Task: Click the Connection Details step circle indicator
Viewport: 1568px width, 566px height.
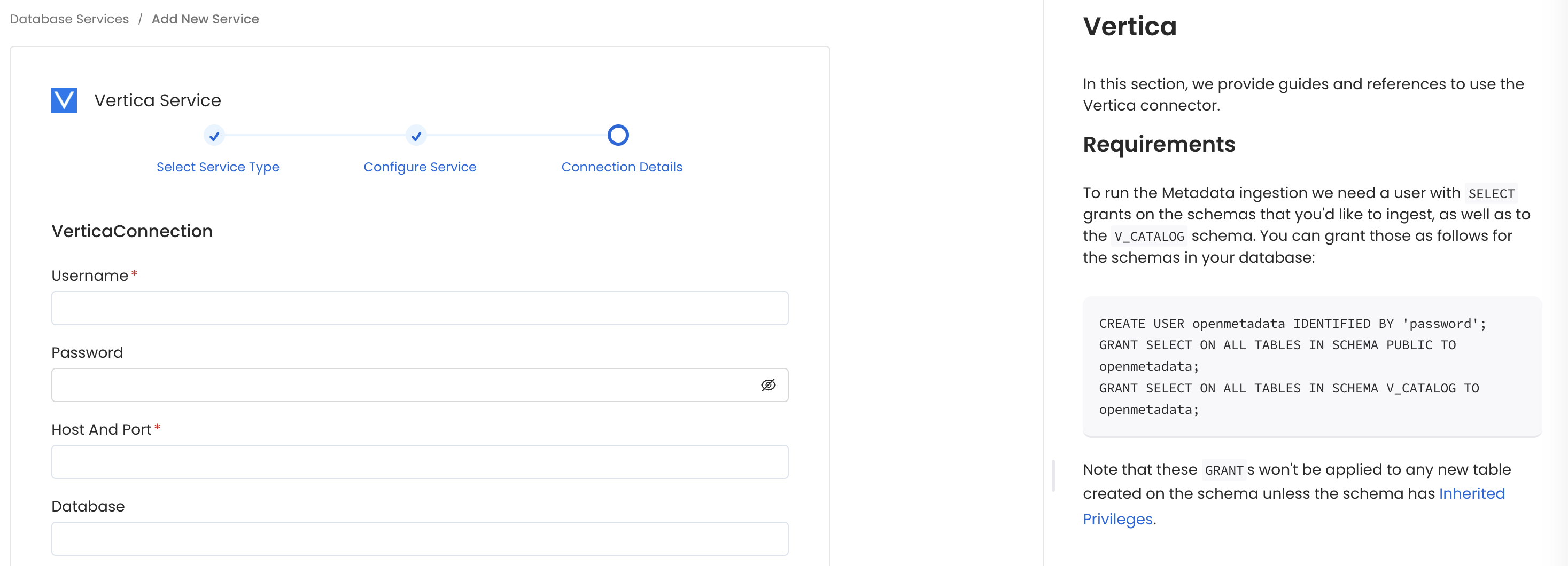Action: pyautogui.click(x=618, y=135)
